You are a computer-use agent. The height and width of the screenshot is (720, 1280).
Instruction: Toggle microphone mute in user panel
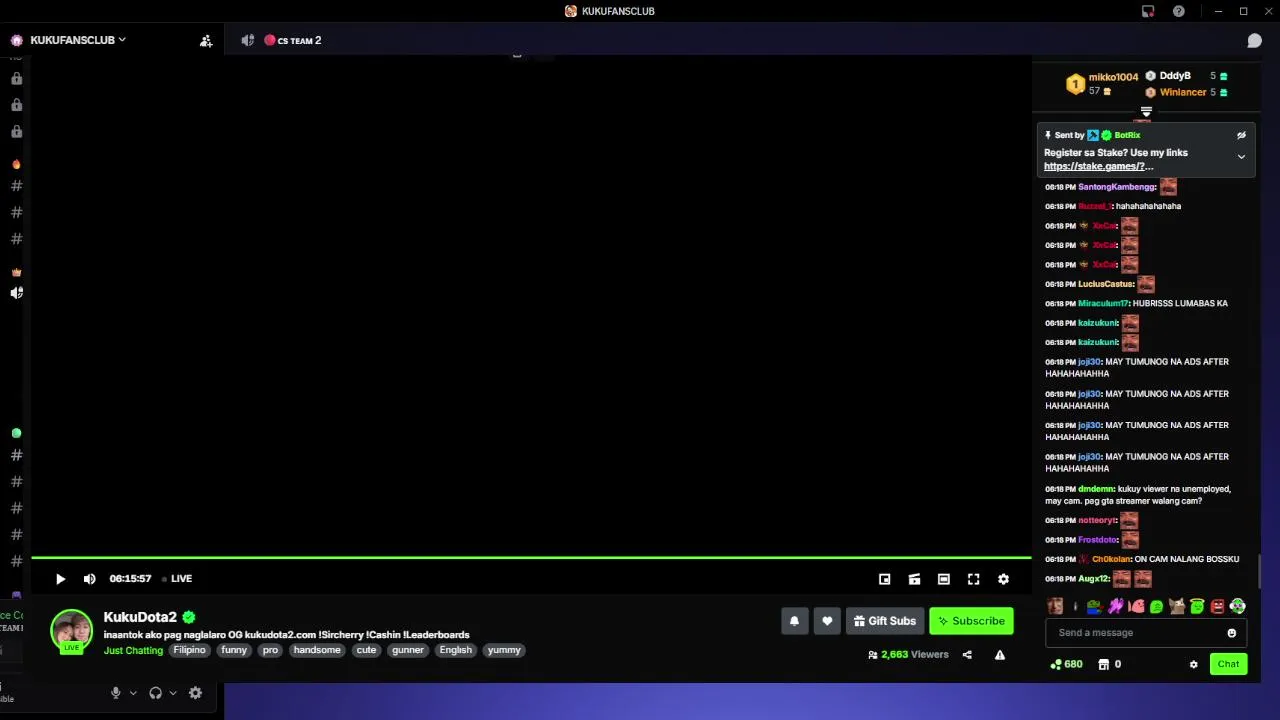click(x=116, y=693)
